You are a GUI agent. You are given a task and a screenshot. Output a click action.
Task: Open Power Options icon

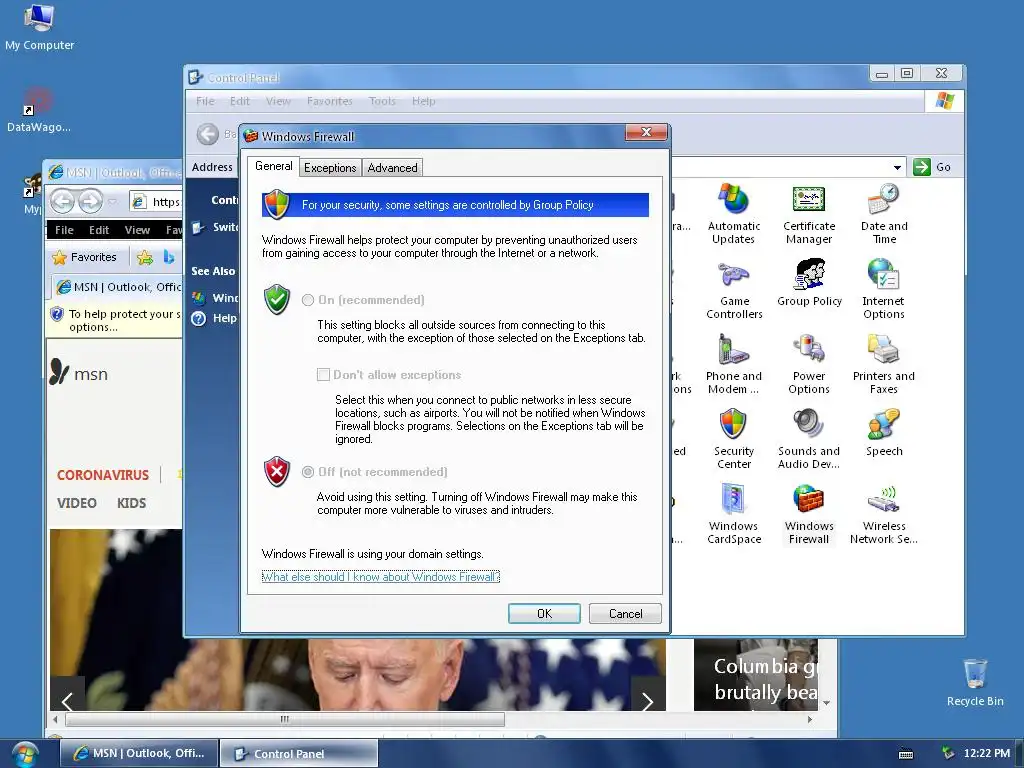point(808,364)
